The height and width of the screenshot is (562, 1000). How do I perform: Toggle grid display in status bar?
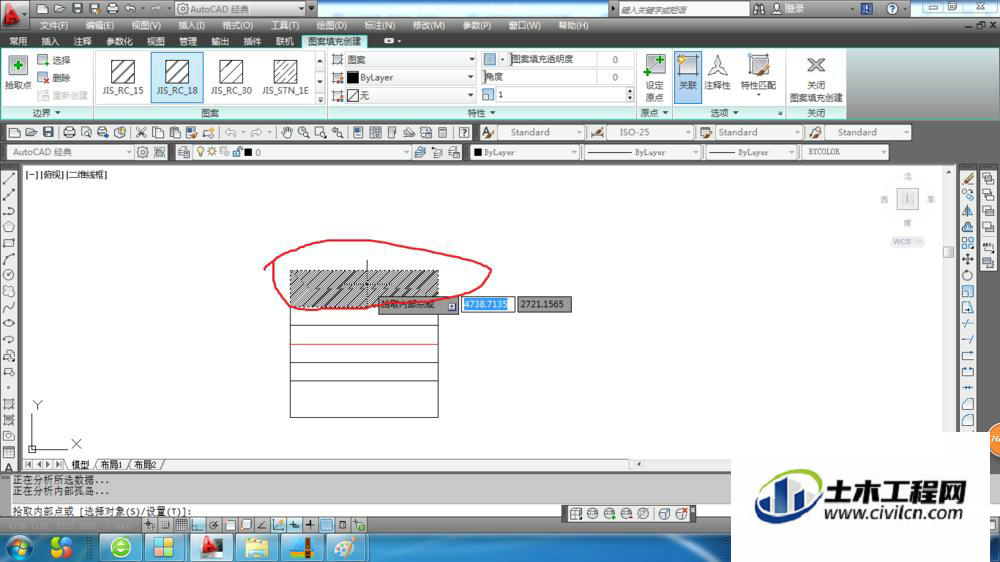coord(181,525)
